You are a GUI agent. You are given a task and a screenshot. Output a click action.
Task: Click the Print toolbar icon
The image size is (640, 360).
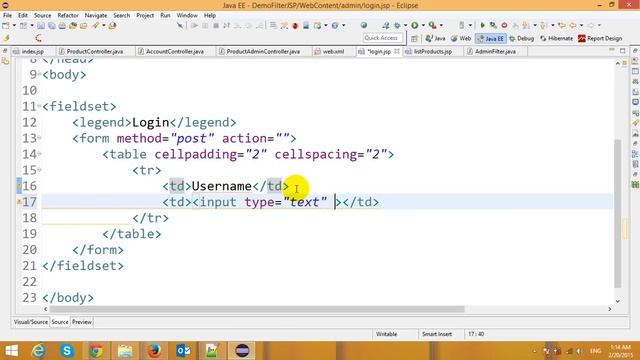62,25
